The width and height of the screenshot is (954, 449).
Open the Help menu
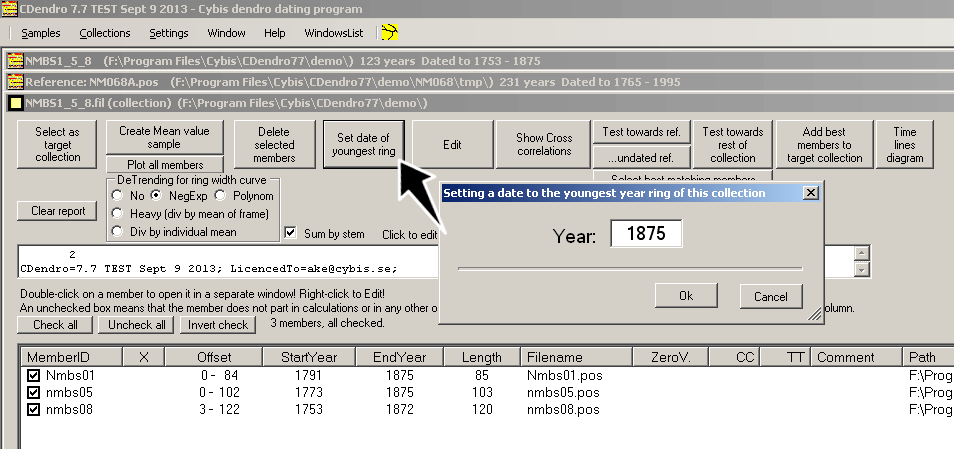pos(274,33)
